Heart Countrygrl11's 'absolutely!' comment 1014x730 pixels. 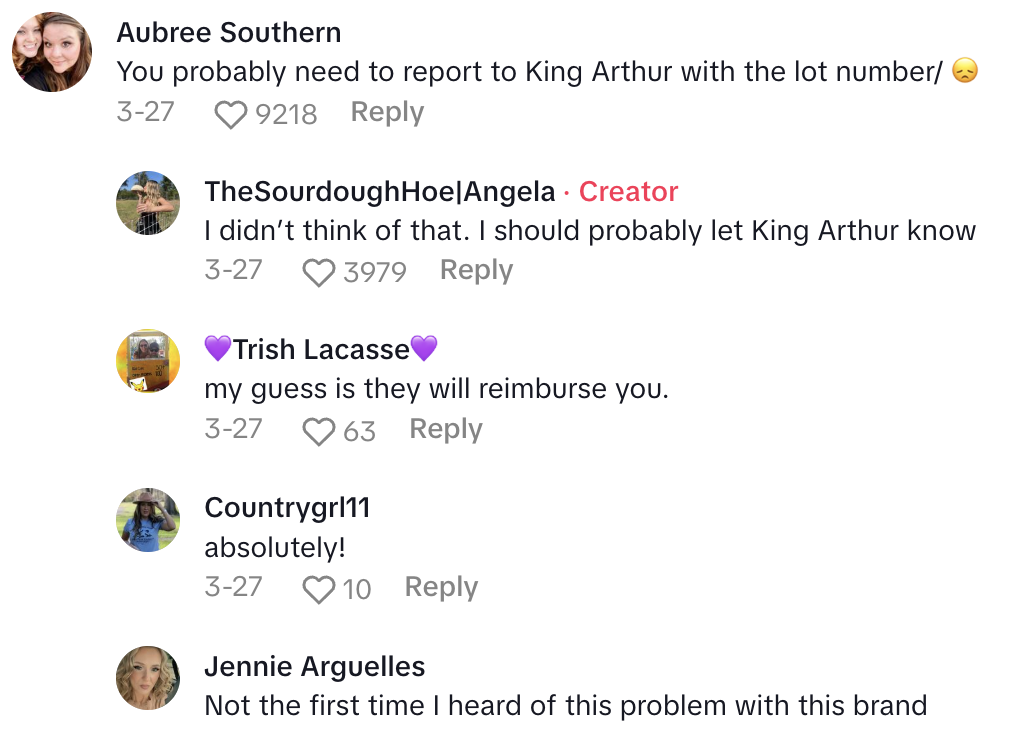[319, 590]
